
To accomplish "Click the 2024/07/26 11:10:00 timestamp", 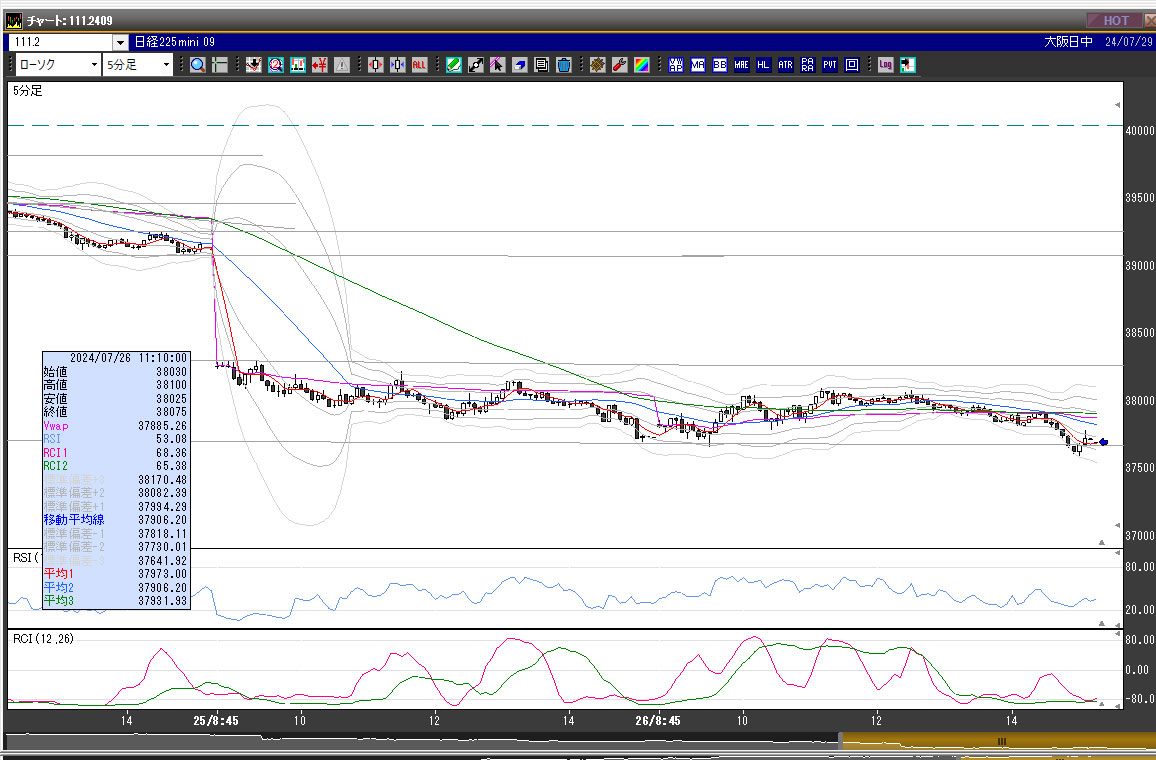I will 128,358.
